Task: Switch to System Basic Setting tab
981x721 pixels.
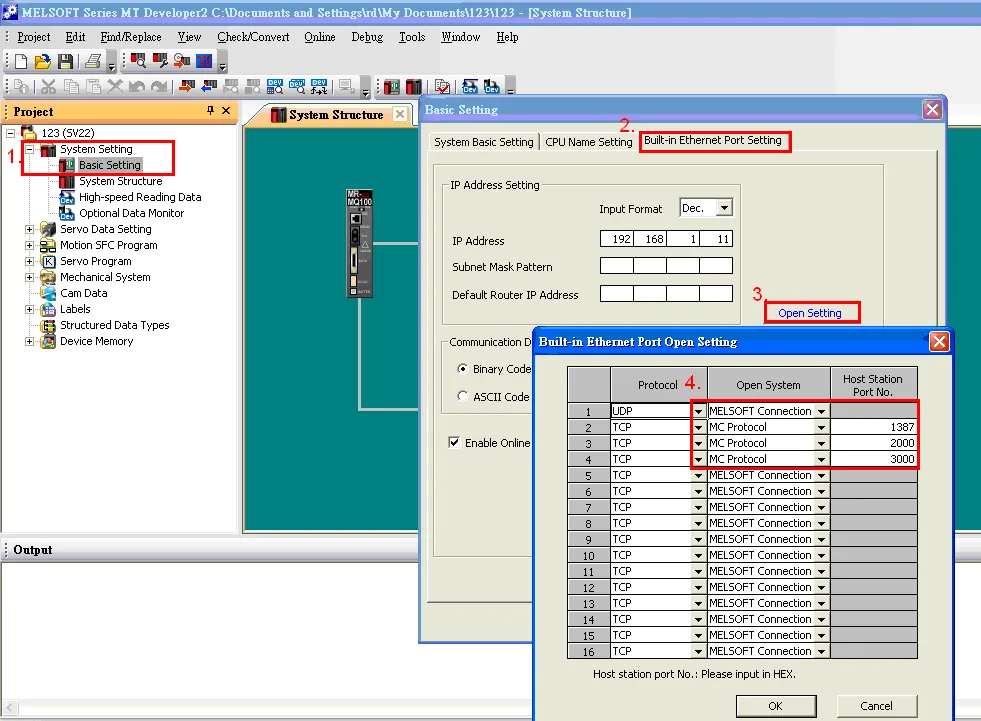Action: (x=484, y=142)
